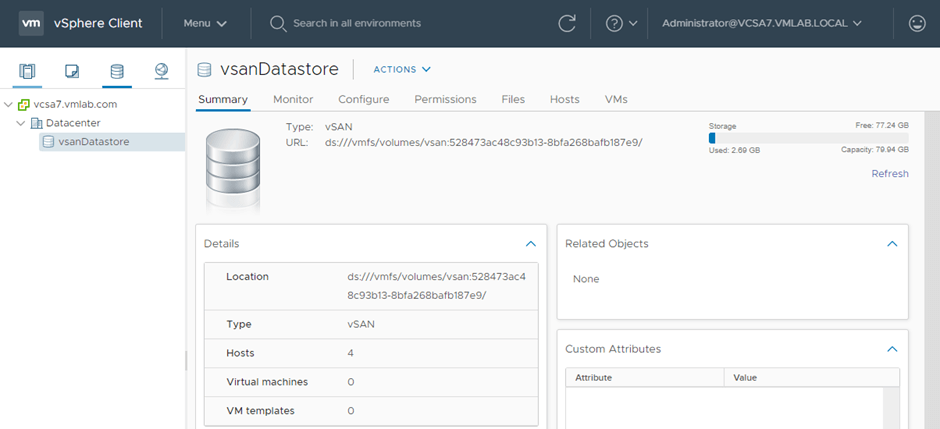Viewport: 940px width, 429px height.
Task: Click the main page vertical scrollbar
Action: pos(932,270)
